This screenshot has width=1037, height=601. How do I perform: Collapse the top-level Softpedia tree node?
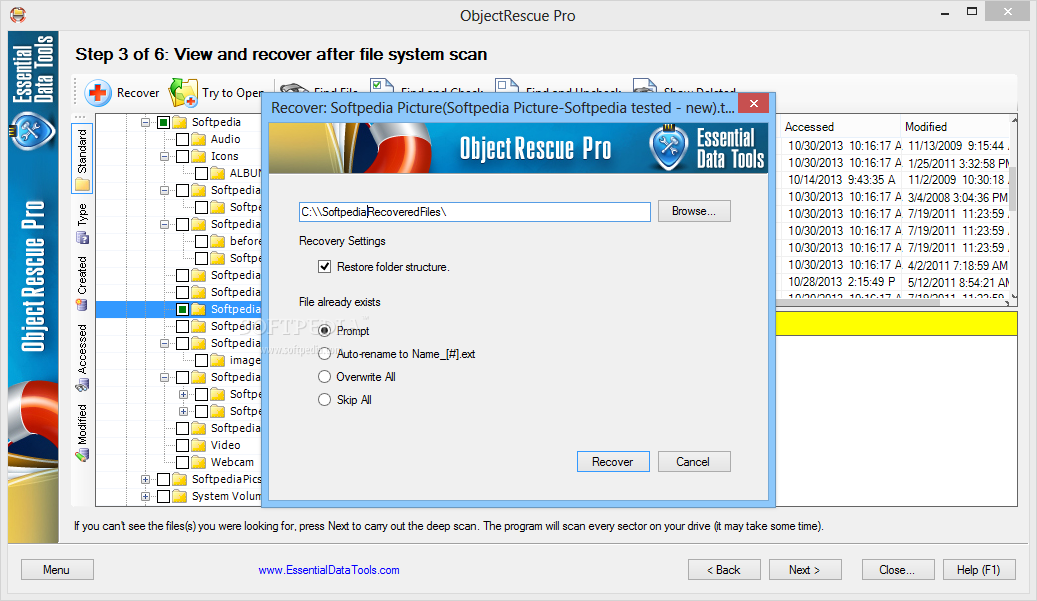[x=145, y=122]
